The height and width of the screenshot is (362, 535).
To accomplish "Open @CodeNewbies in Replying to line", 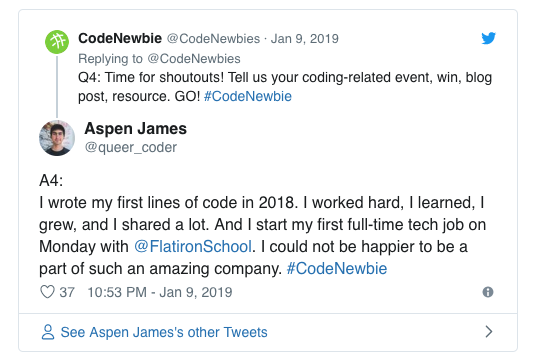I will coord(194,59).
